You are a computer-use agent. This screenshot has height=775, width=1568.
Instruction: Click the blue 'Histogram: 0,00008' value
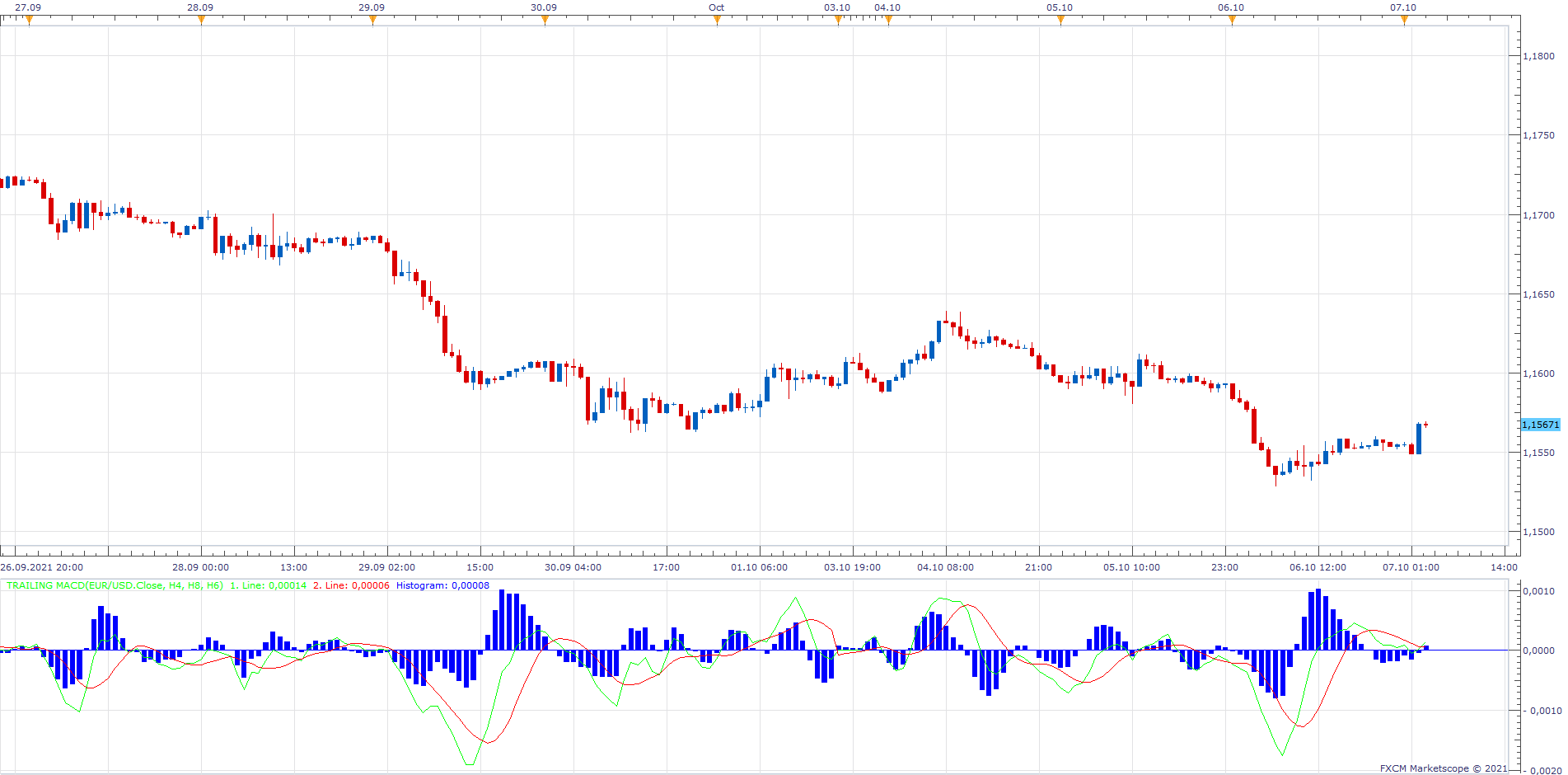tap(442, 585)
